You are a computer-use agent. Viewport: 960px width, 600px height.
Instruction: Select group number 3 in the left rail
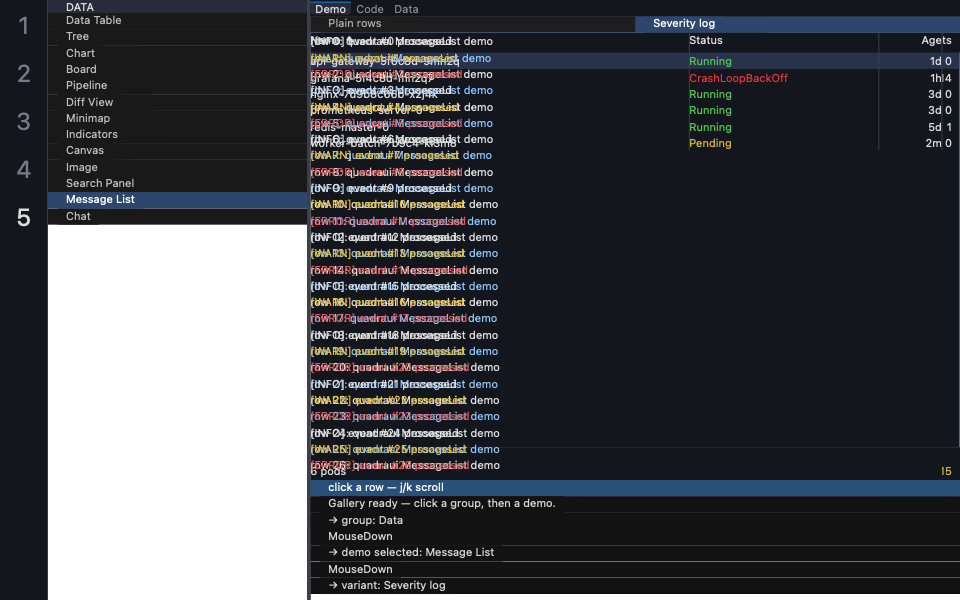(24, 121)
